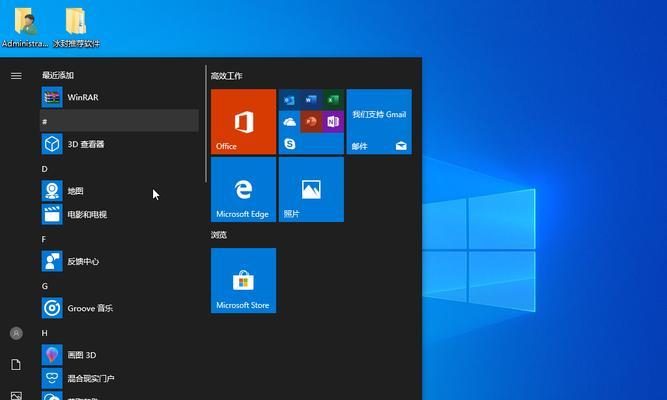
Task: Open Excel in Office apps tile
Action: point(333,100)
